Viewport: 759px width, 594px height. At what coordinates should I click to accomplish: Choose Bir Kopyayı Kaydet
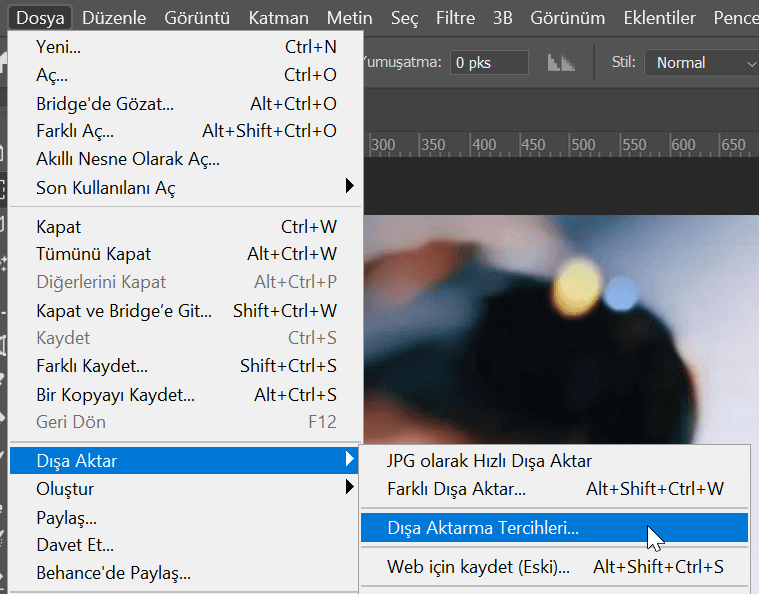[x=115, y=394]
